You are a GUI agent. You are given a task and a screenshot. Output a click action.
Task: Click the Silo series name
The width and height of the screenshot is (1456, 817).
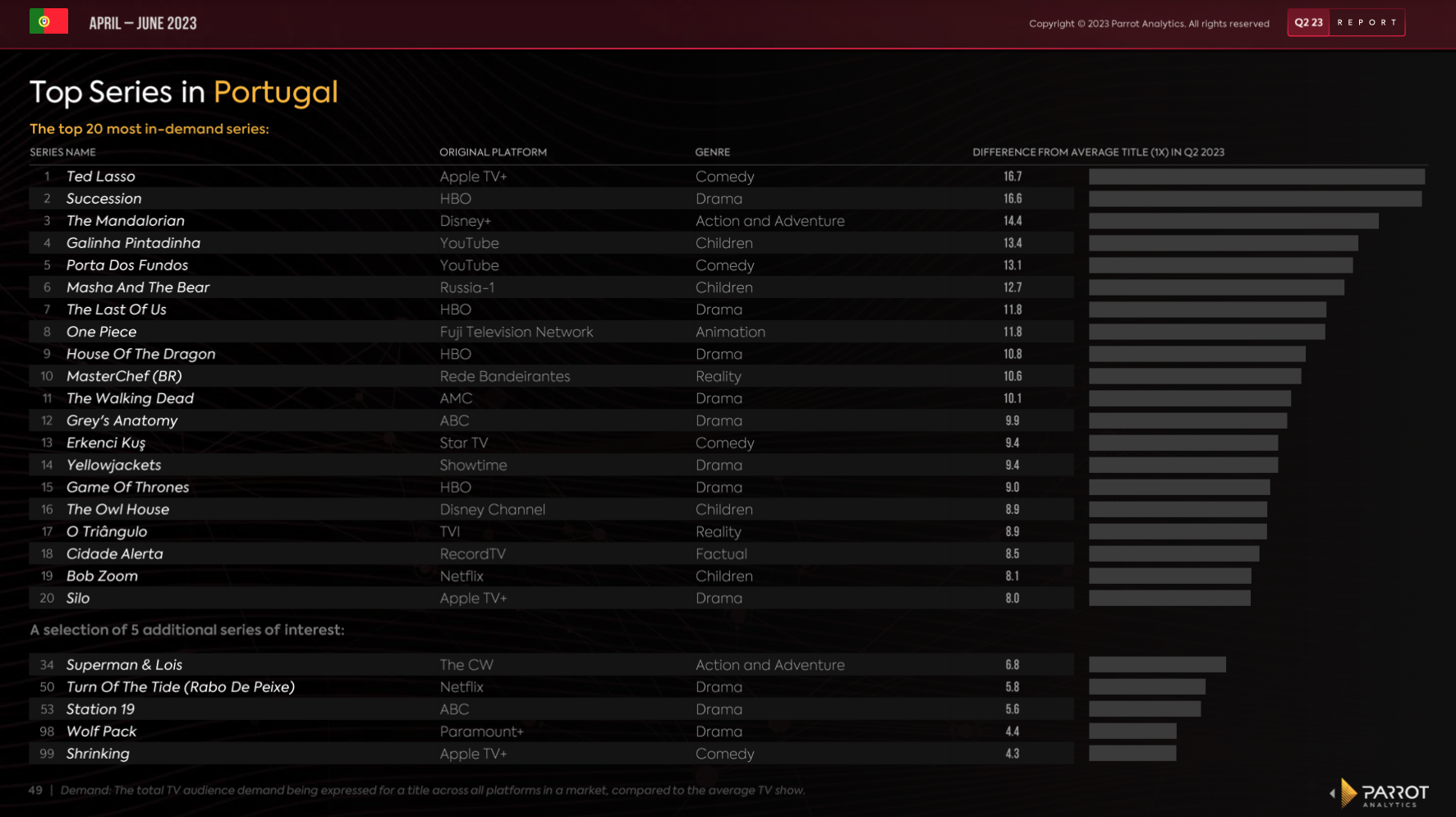(x=78, y=598)
